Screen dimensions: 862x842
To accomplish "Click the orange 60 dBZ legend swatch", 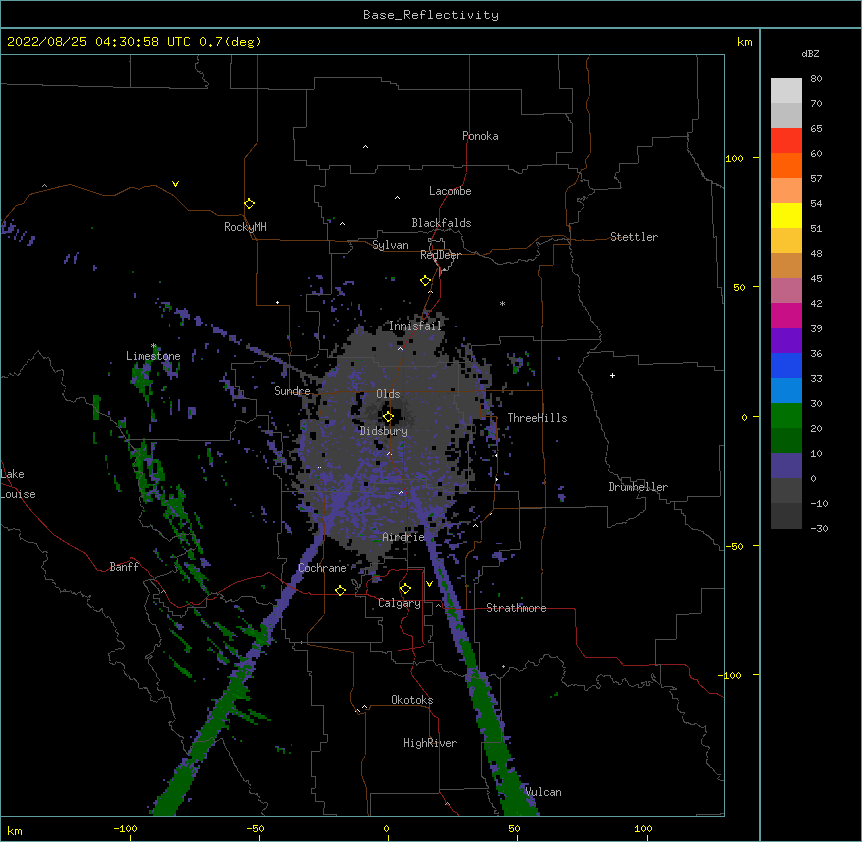I will coord(786,165).
